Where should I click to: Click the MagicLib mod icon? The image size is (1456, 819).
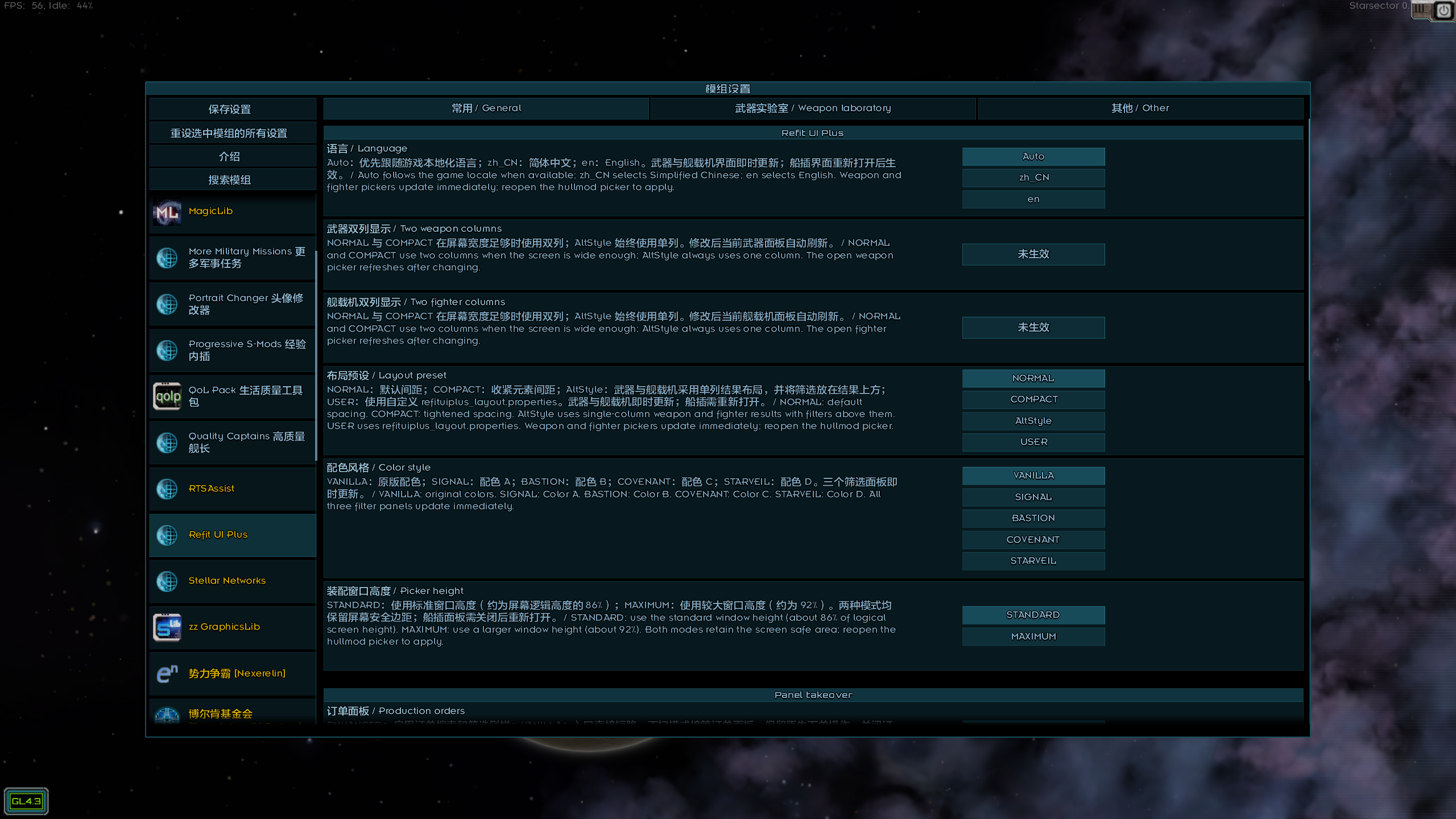(x=167, y=212)
